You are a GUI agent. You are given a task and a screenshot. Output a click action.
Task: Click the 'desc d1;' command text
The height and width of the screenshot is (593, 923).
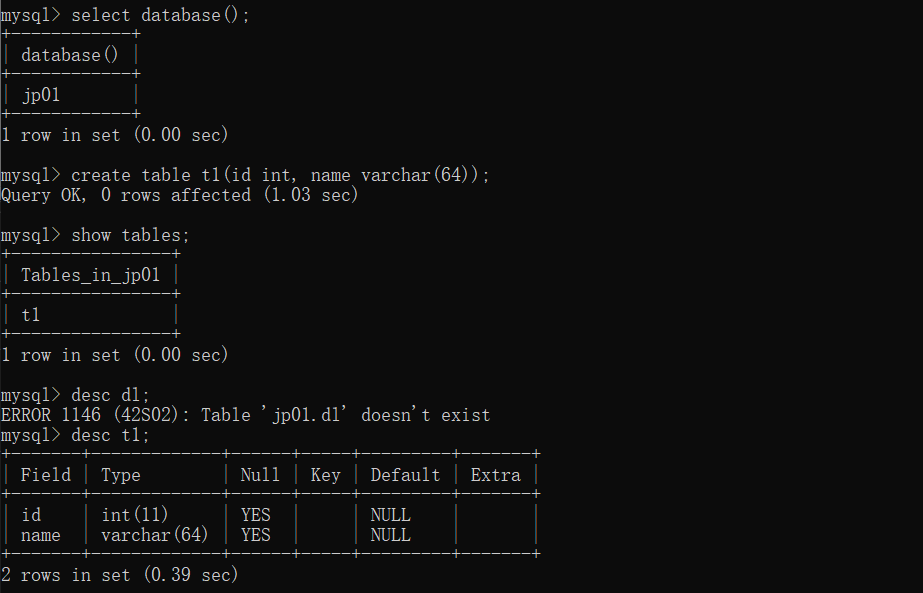pyautogui.click(x=110, y=395)
